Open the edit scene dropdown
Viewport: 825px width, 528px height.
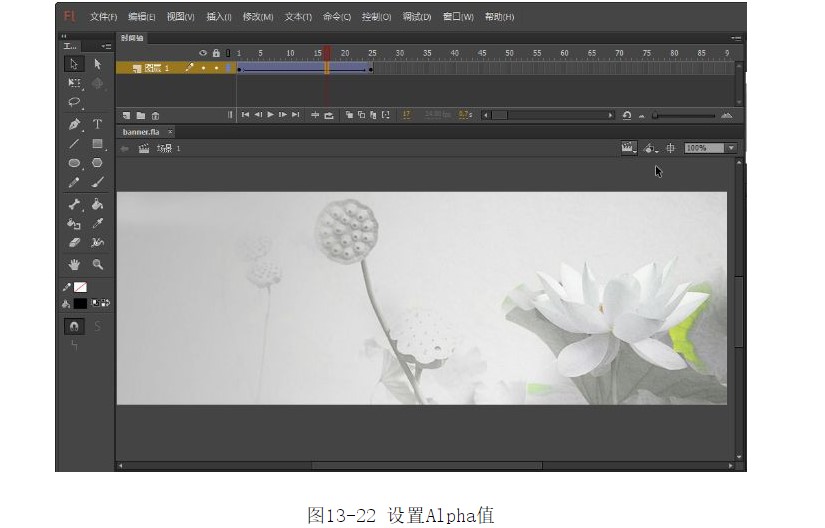tap(629, 148)
